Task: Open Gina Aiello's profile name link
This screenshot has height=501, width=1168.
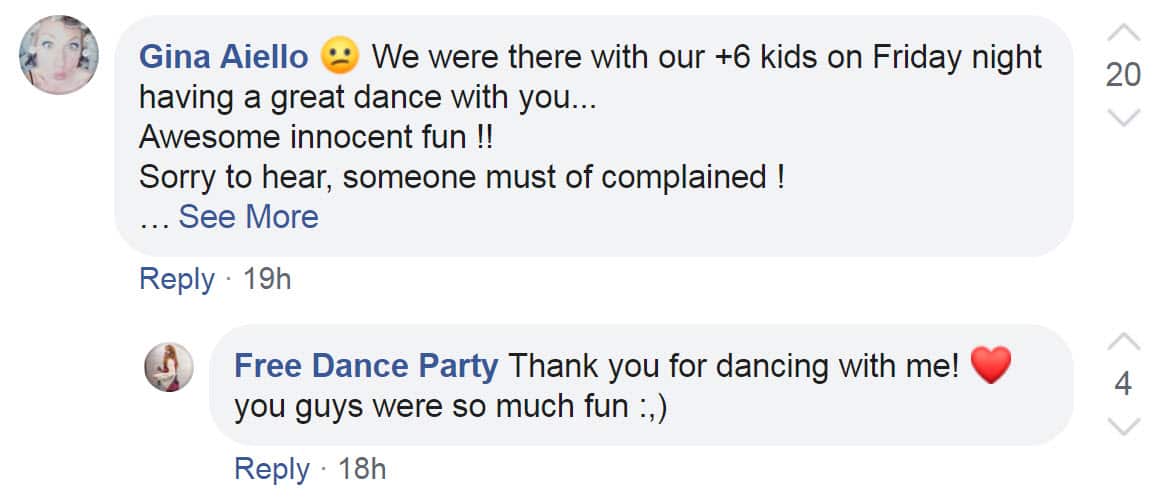Action: pyautogui.click(x=223, y=57)
